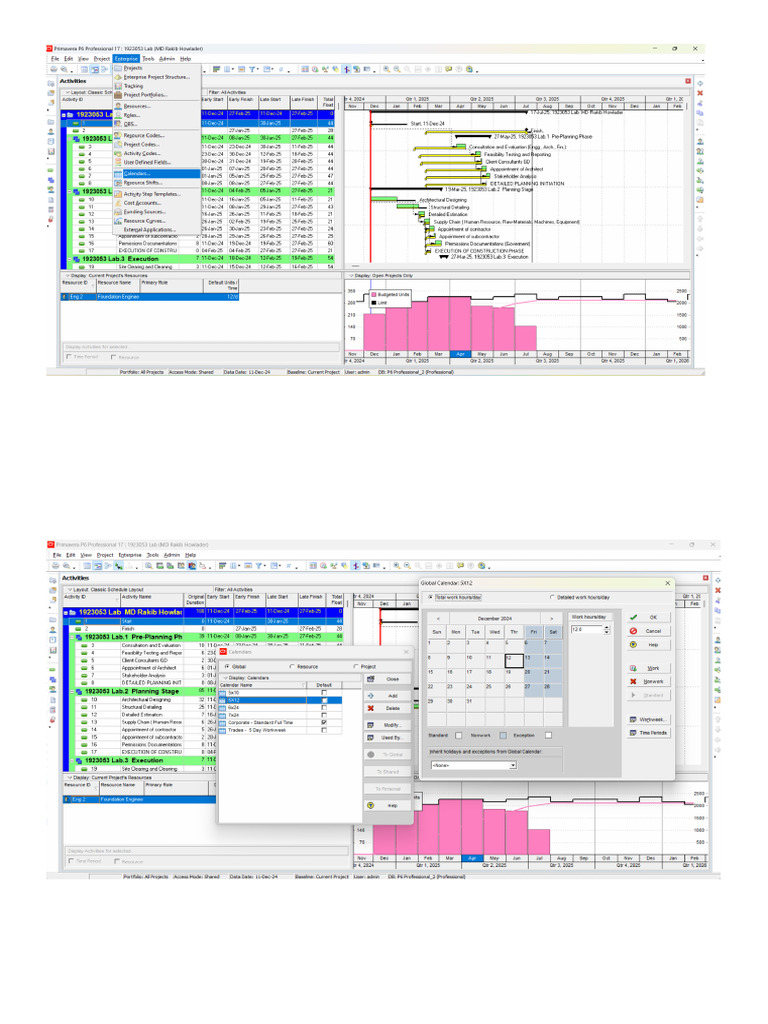This screenshot has height=1024, width=768.
Task: Increase Work hours/day spinner value
Action: 607,628
